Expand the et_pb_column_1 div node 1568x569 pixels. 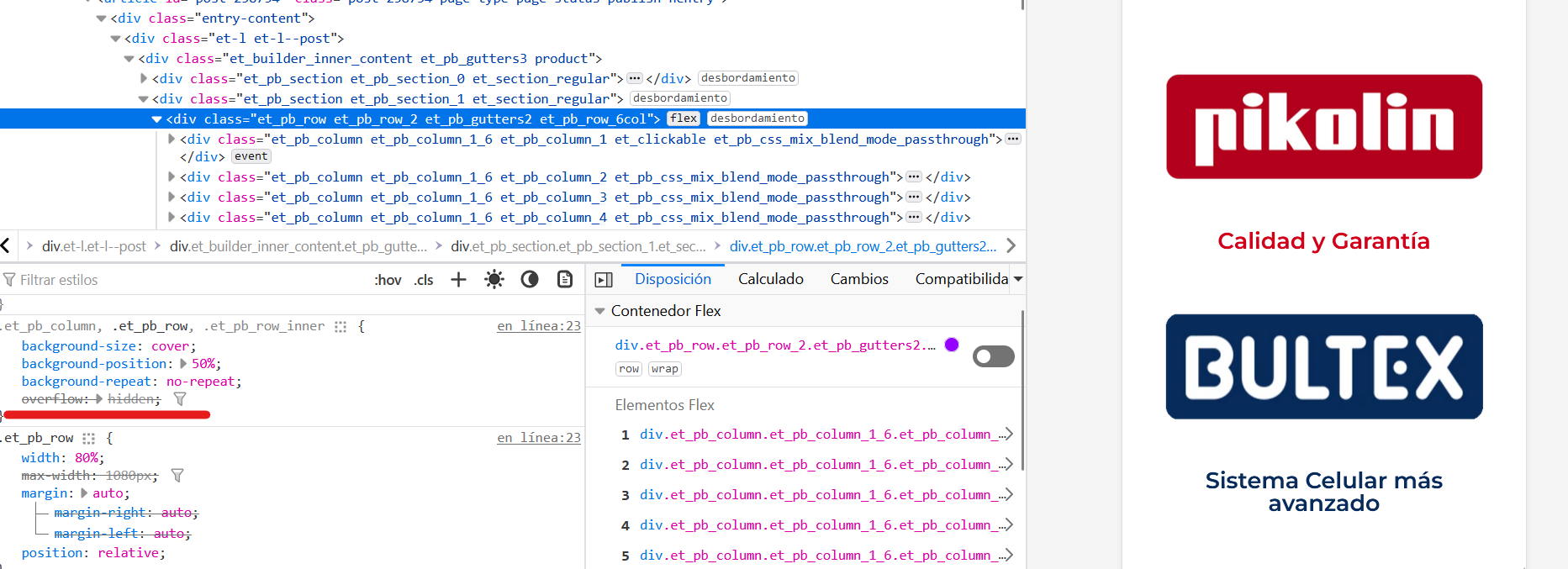click(172, 139)
